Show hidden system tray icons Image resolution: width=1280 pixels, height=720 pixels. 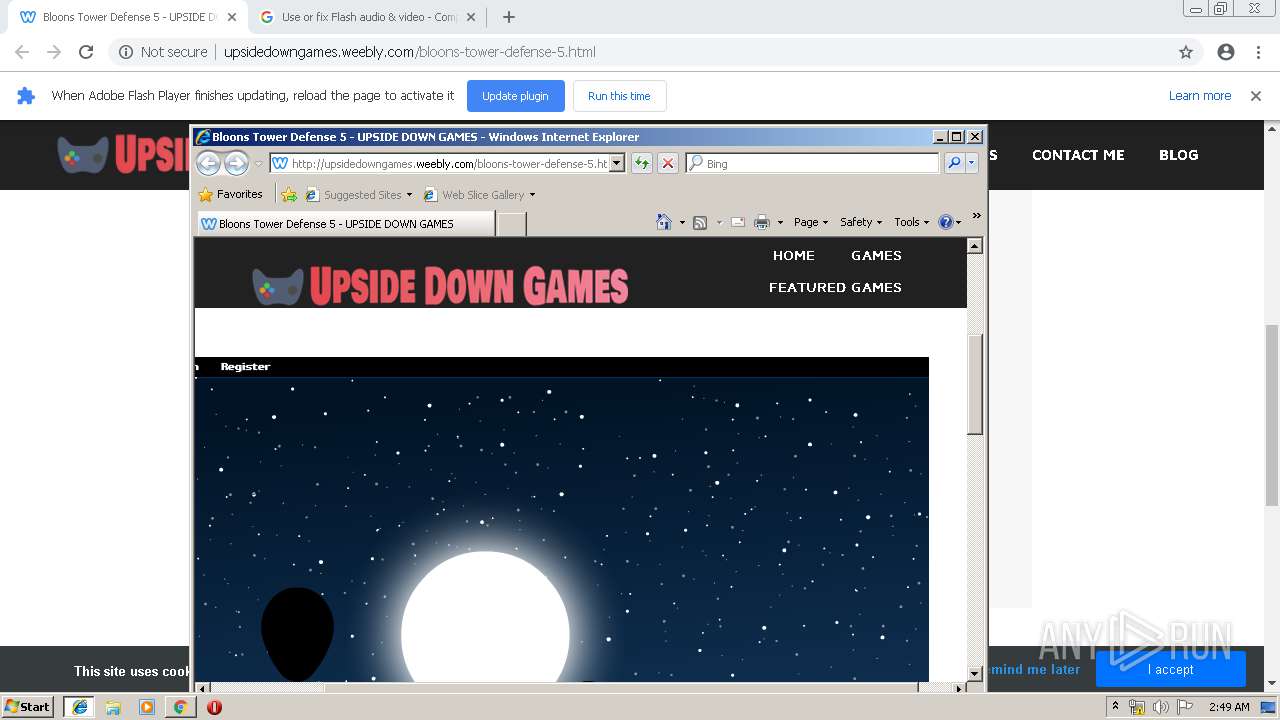(x=1115, y=706)
